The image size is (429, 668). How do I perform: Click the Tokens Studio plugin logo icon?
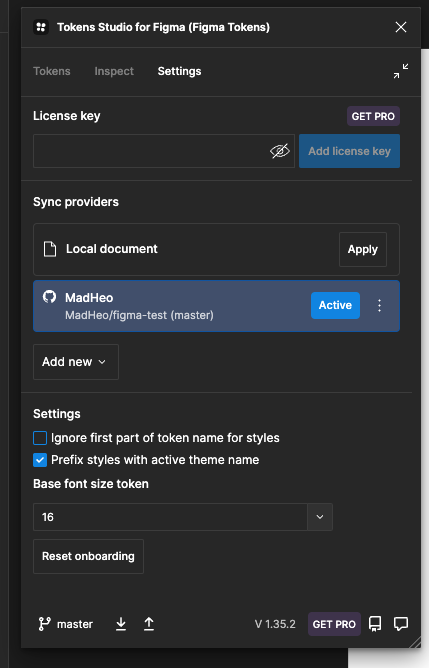(41, 27)
